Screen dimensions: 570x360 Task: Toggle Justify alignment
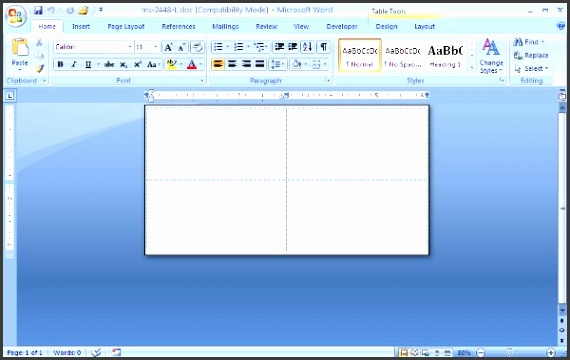point(260,64)
